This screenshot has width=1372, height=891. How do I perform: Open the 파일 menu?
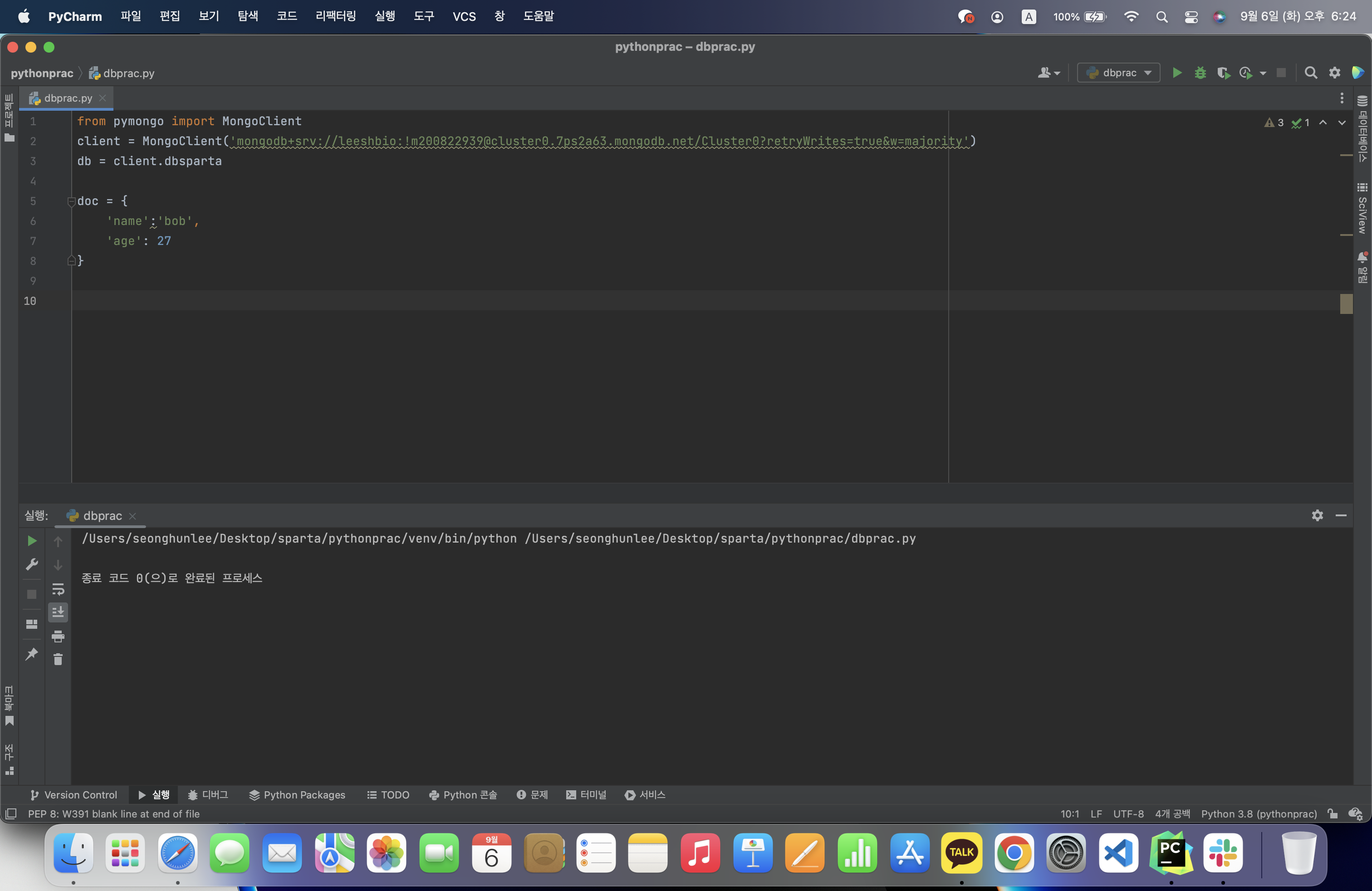click(131, 16)
